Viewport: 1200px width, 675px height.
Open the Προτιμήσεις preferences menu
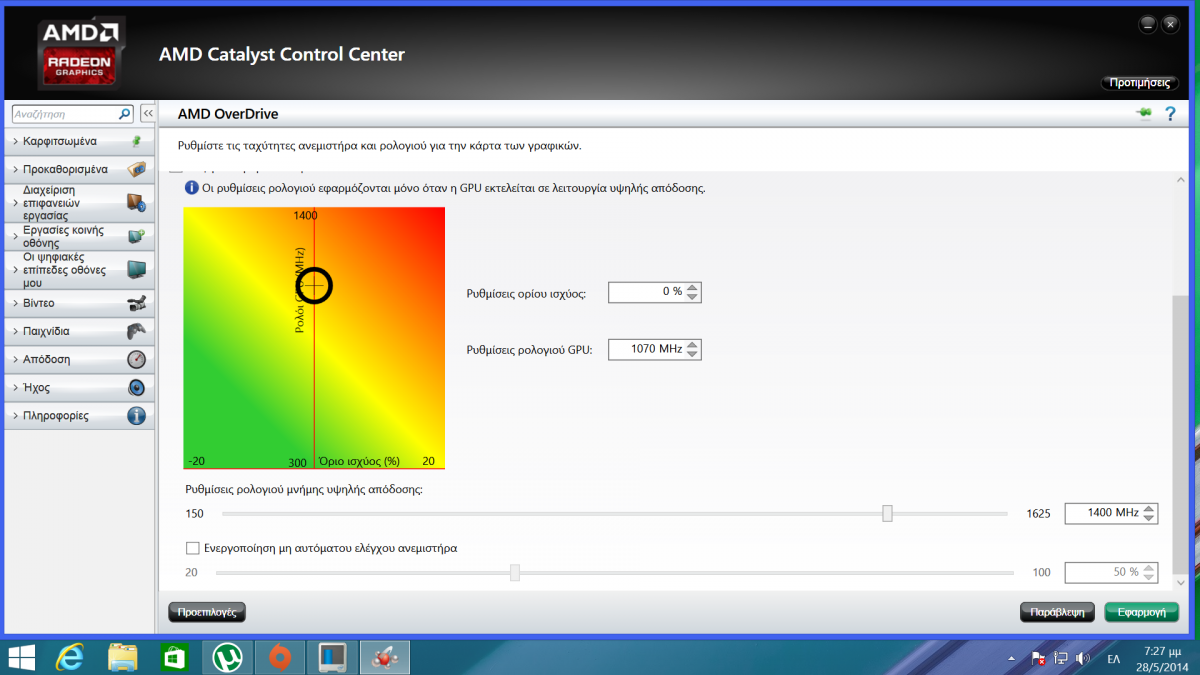tap(1139, 83)
